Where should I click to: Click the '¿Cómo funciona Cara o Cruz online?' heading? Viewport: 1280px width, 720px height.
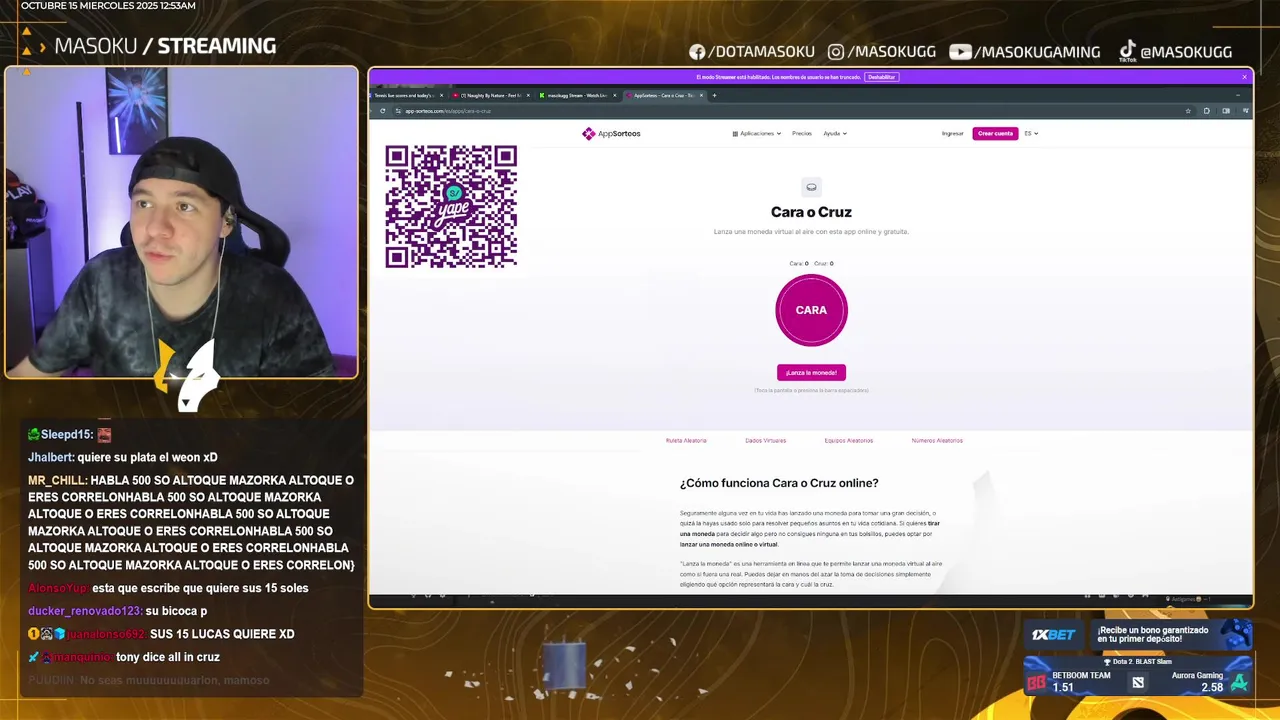click(779, 483)
